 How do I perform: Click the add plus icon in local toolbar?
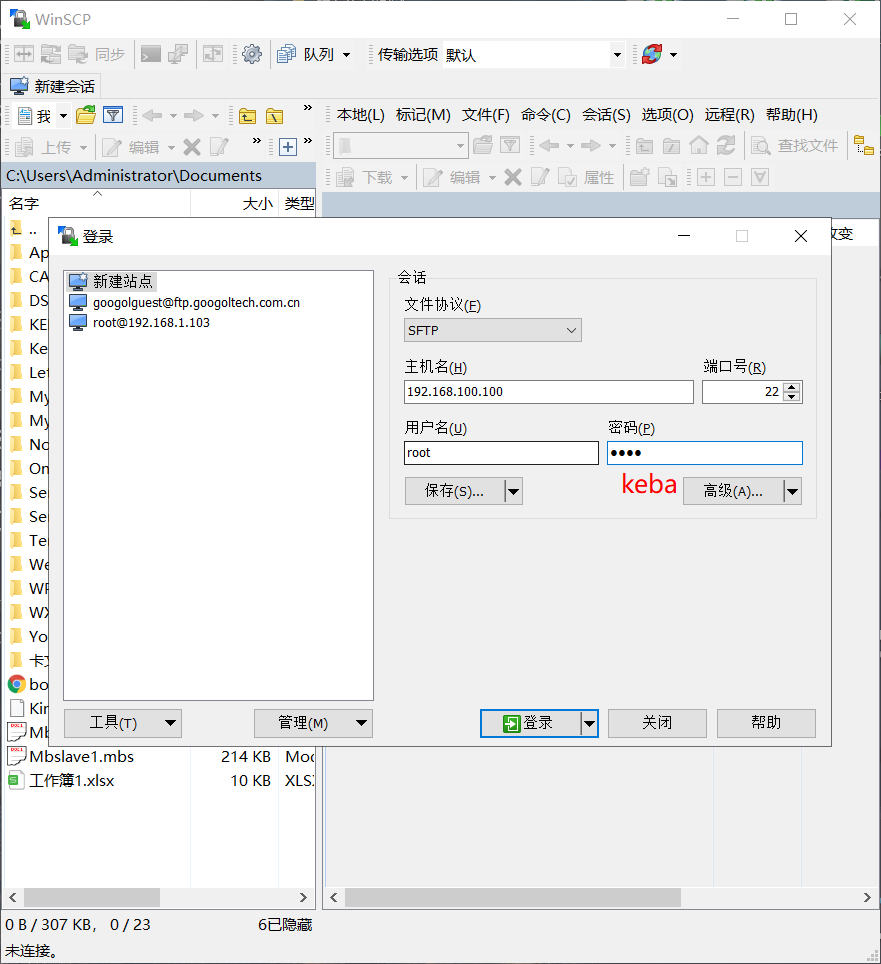click(288, 148)
